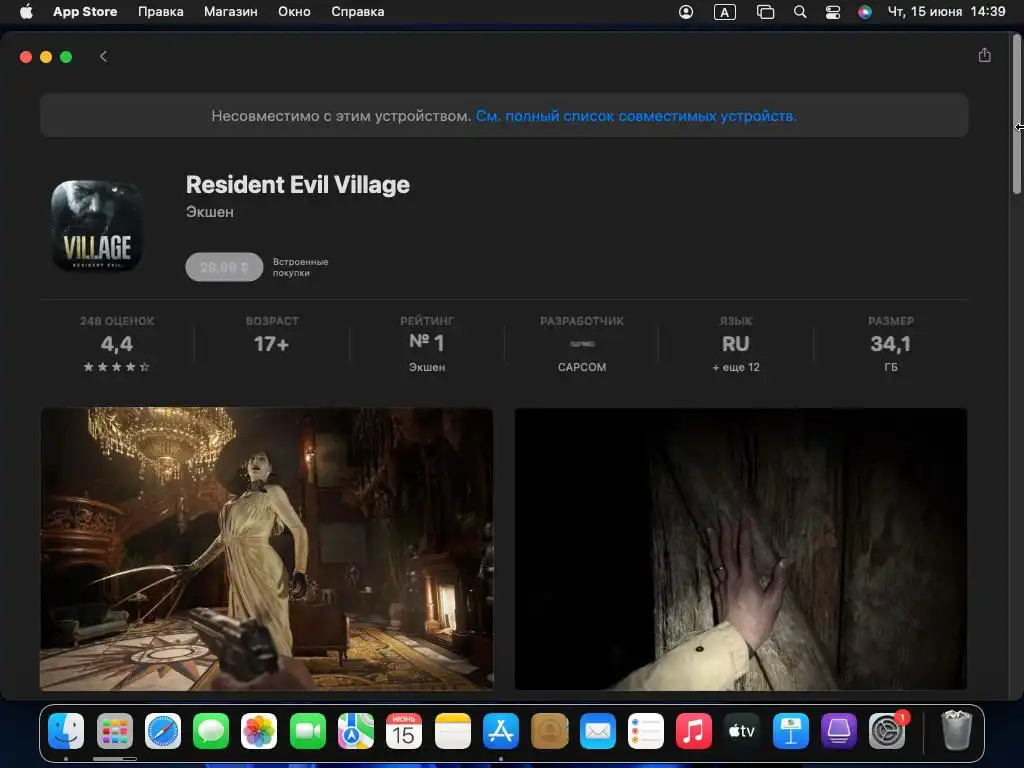1024x768 pixels.
Task: Click the window's vertical scrollbar
Action: [x=1016, y=114]
